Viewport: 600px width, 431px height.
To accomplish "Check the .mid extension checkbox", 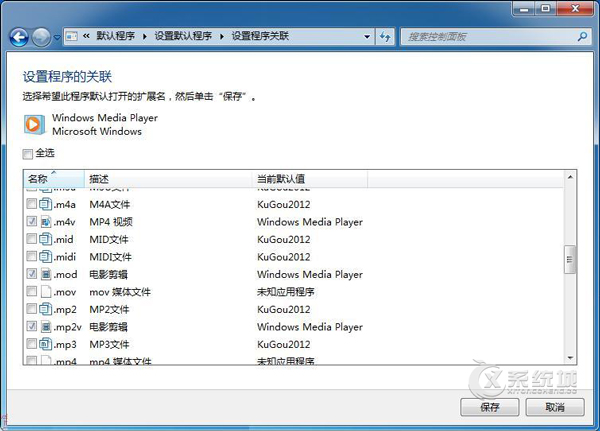I will (x=32, y=239).
